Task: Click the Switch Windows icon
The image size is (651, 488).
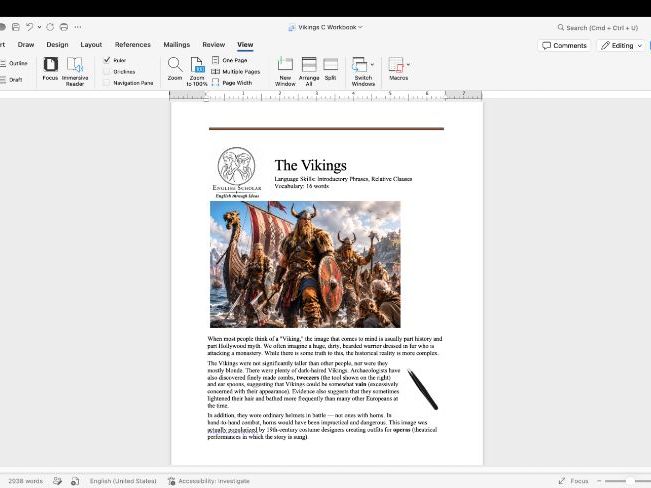Action: [360, 65]
